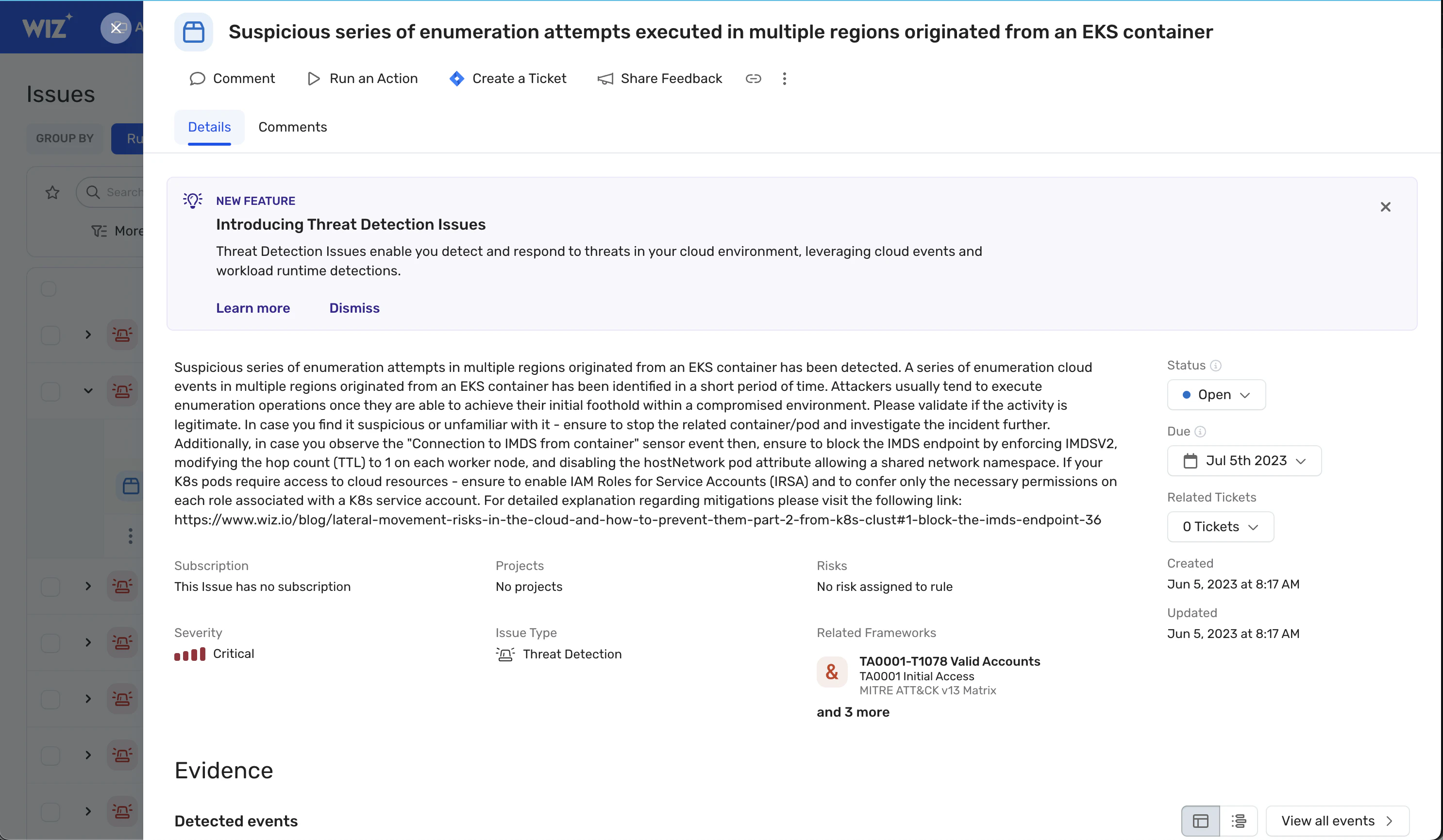Viewport: 1443px width, 840px height.
Task: Switch to the Comments tab
Action: [x=292, y=127]
